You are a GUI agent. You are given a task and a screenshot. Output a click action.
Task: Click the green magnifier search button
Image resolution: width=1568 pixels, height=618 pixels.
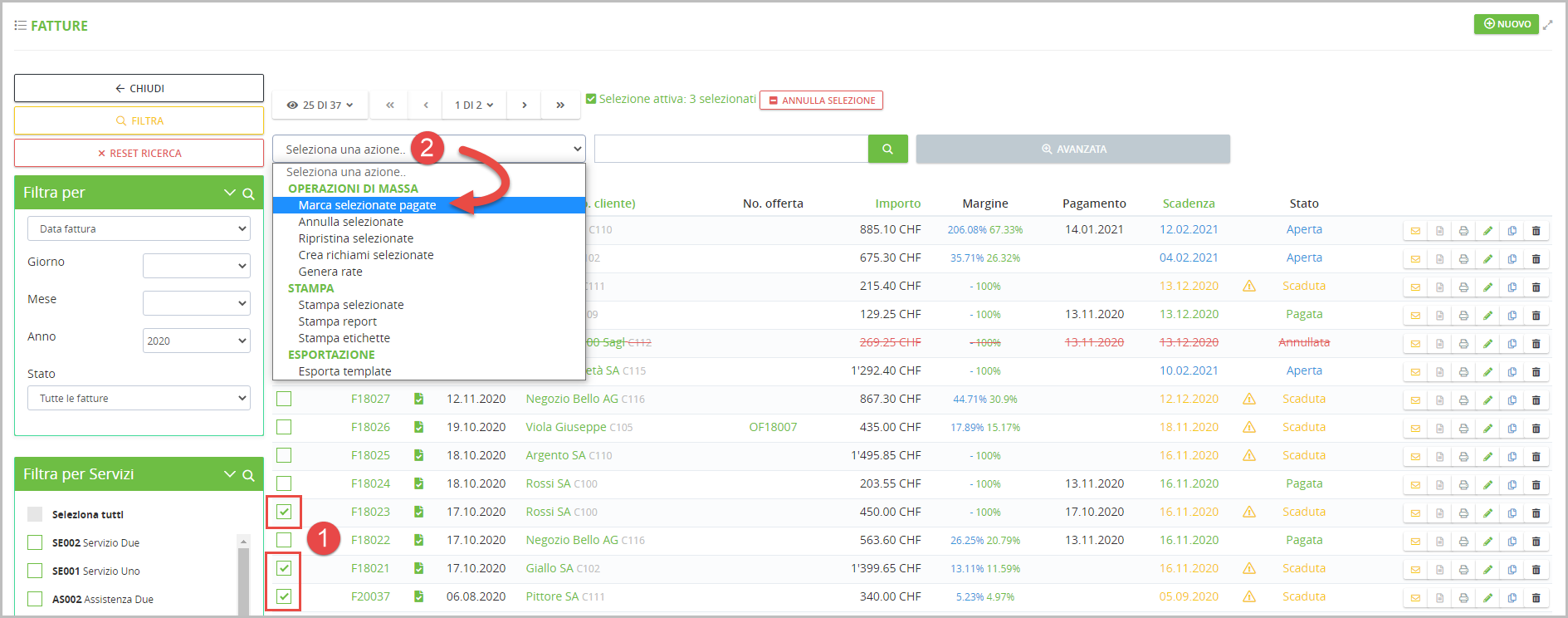pos(887,150)
